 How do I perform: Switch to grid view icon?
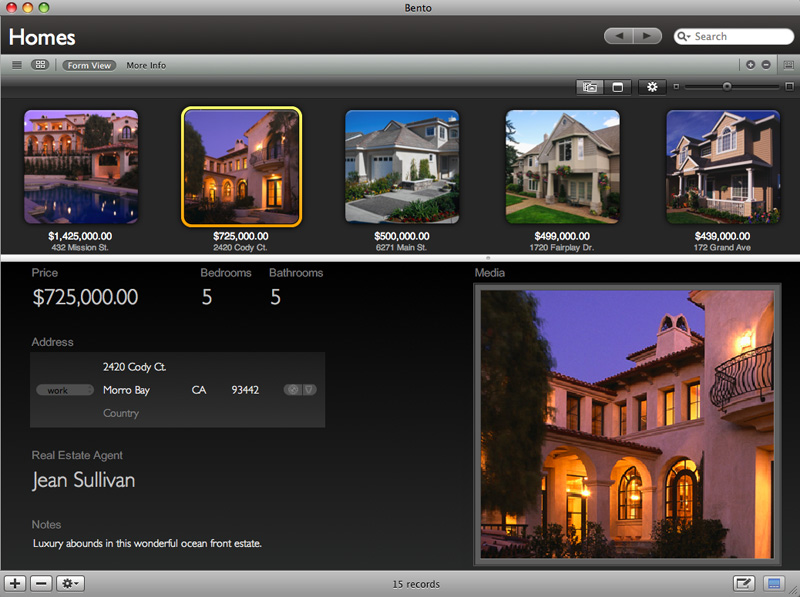[x=40, y=65]
